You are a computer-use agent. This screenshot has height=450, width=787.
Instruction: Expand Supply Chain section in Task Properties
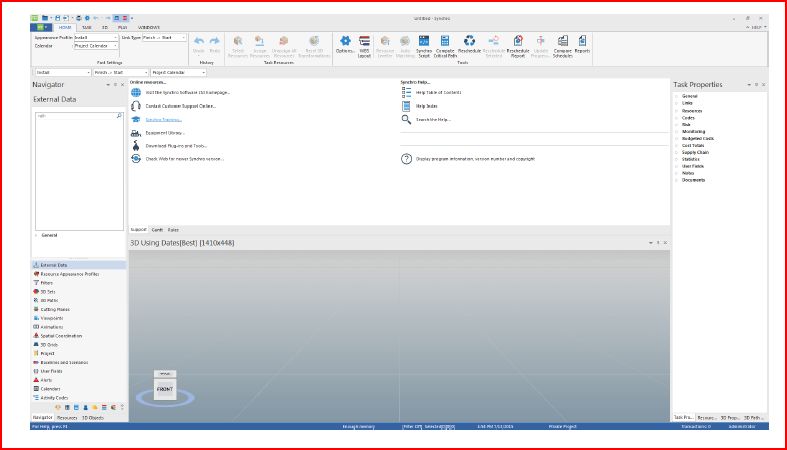pyautogui.click(x=677, y=152)
